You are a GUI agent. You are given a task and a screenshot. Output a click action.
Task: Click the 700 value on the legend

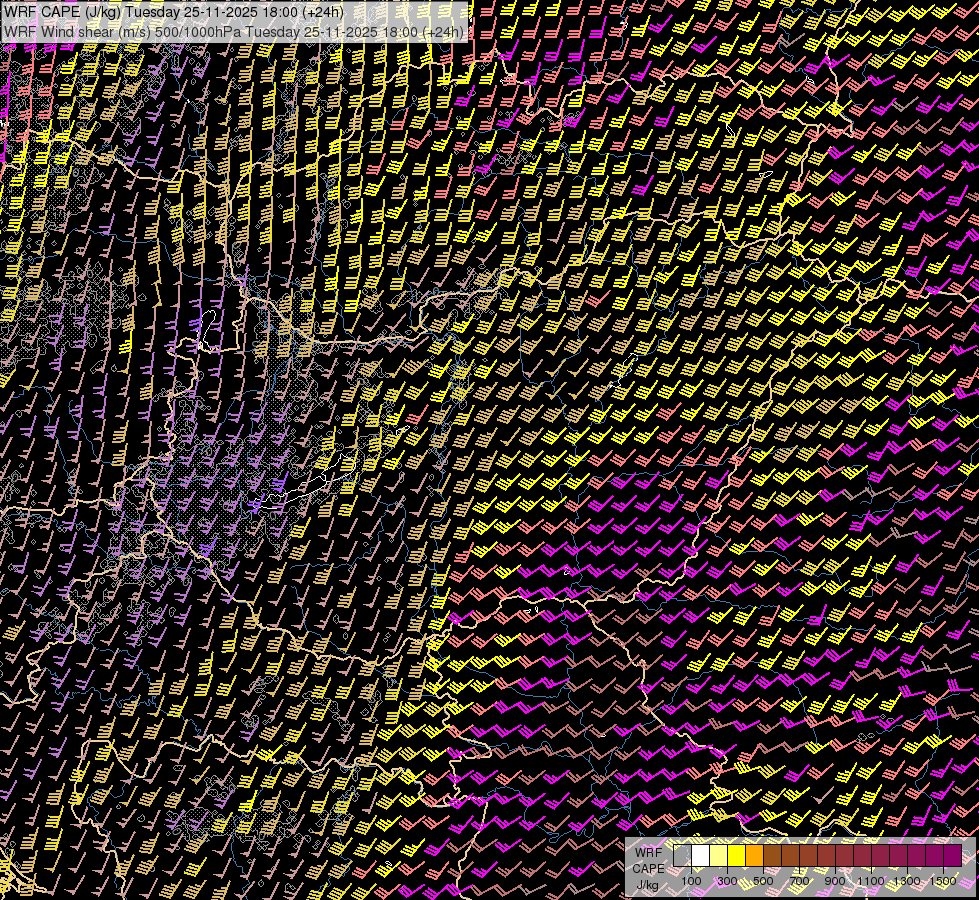click(799, 881)
